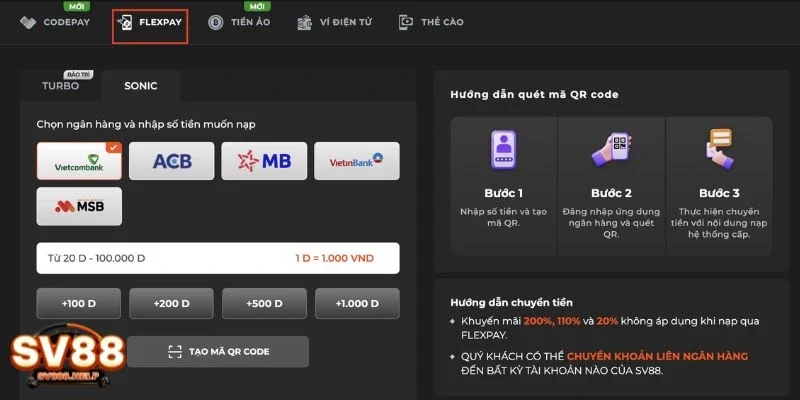Click the Tiền Ảo coin icon
This screenshot has height=400, width=800.
point(215,22)
